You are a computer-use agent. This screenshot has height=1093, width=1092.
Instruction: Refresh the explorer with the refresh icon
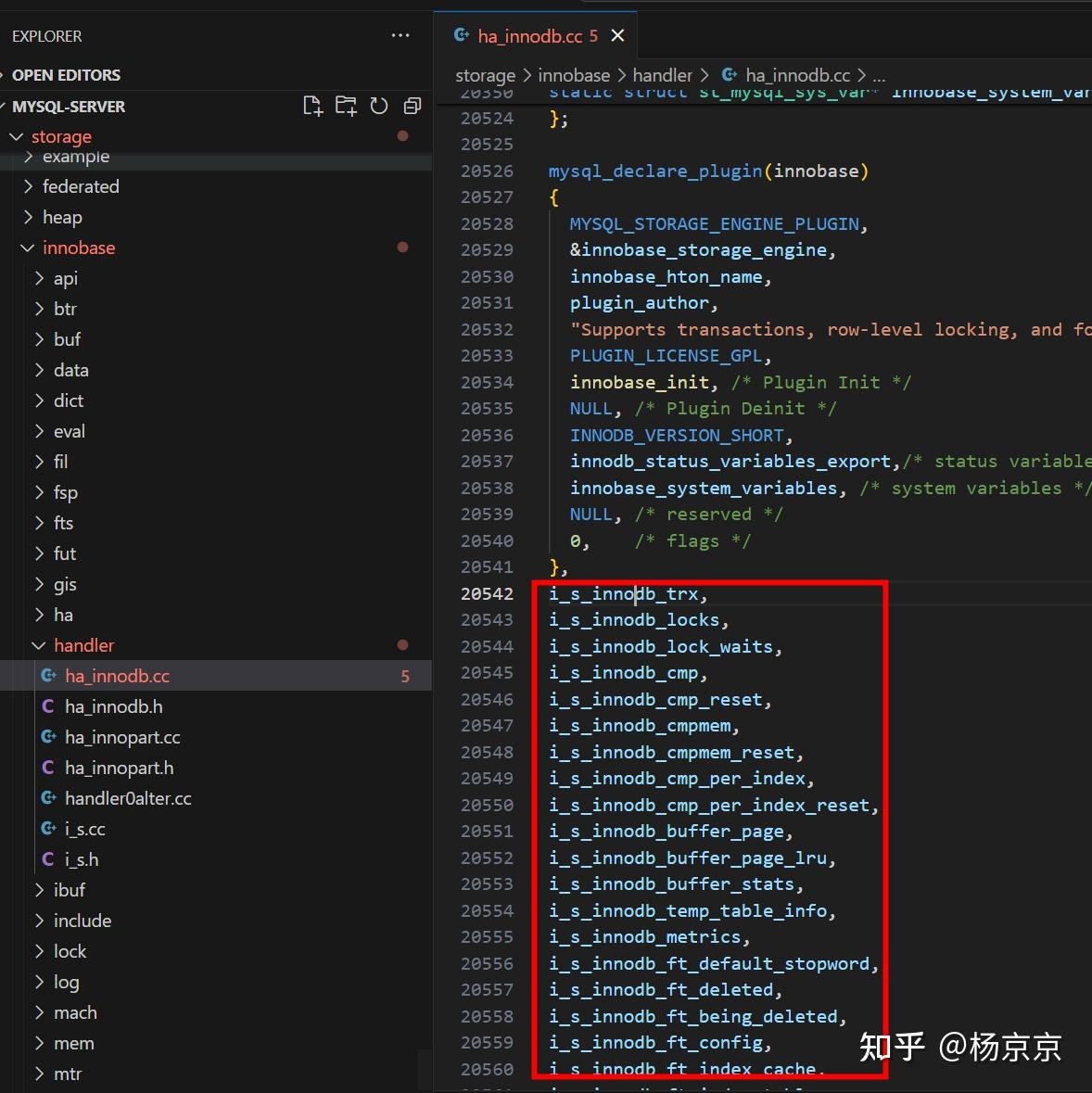click(x=379, y=106)
